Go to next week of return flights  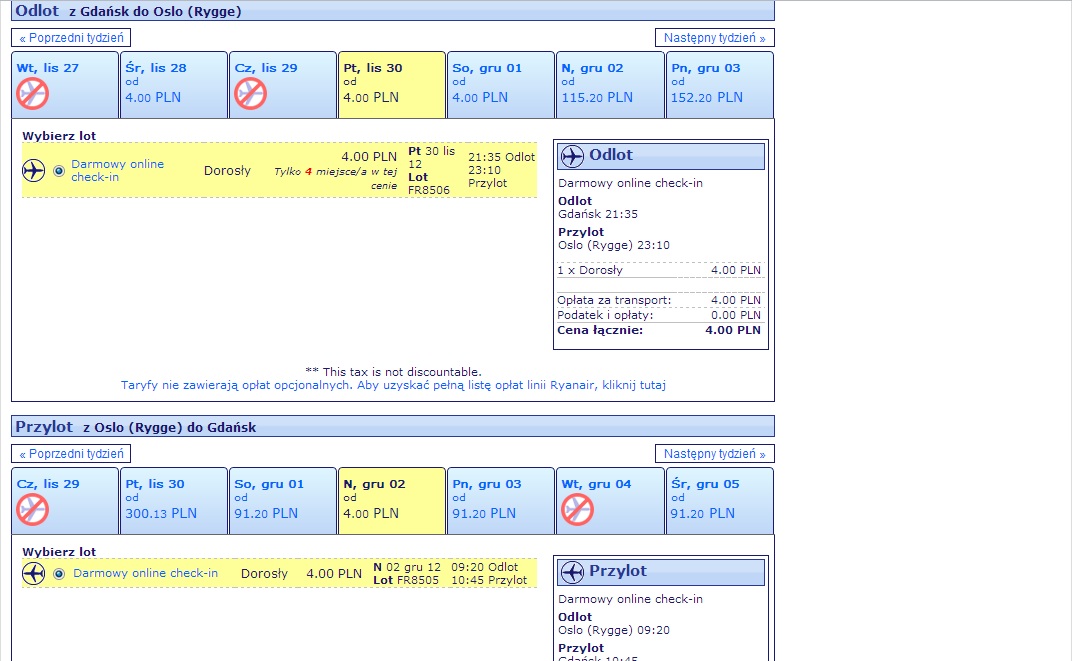pos(714,454)
